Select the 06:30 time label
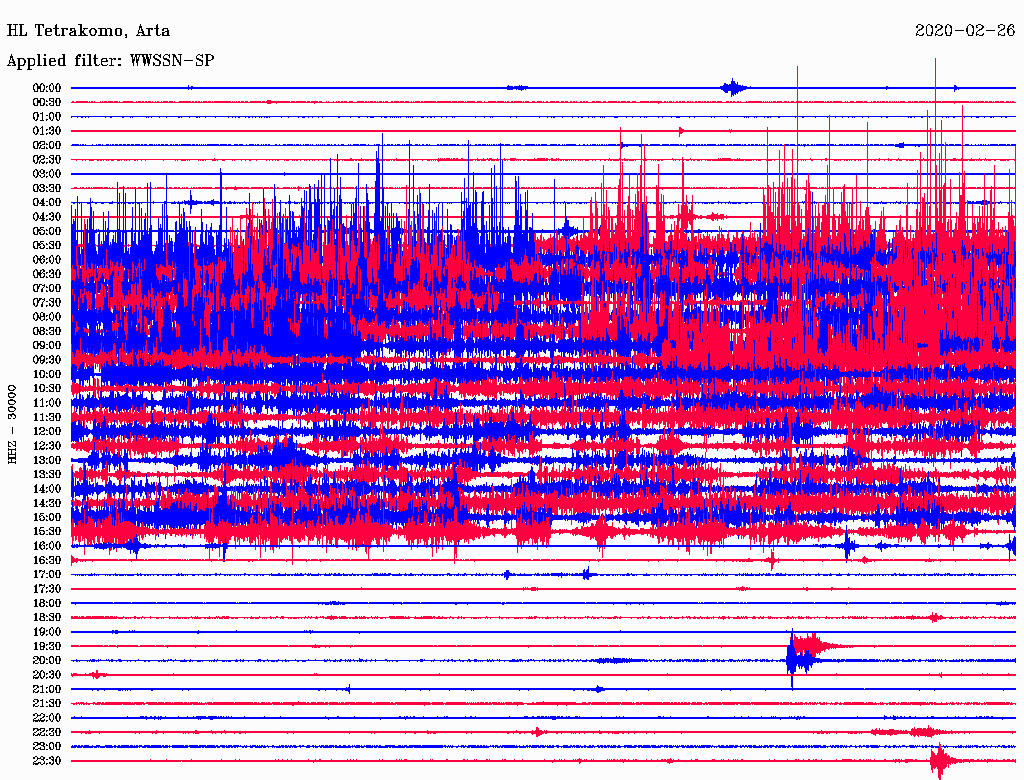The image size is (1024, 780). pyautogui.click(x=47, y=274)
